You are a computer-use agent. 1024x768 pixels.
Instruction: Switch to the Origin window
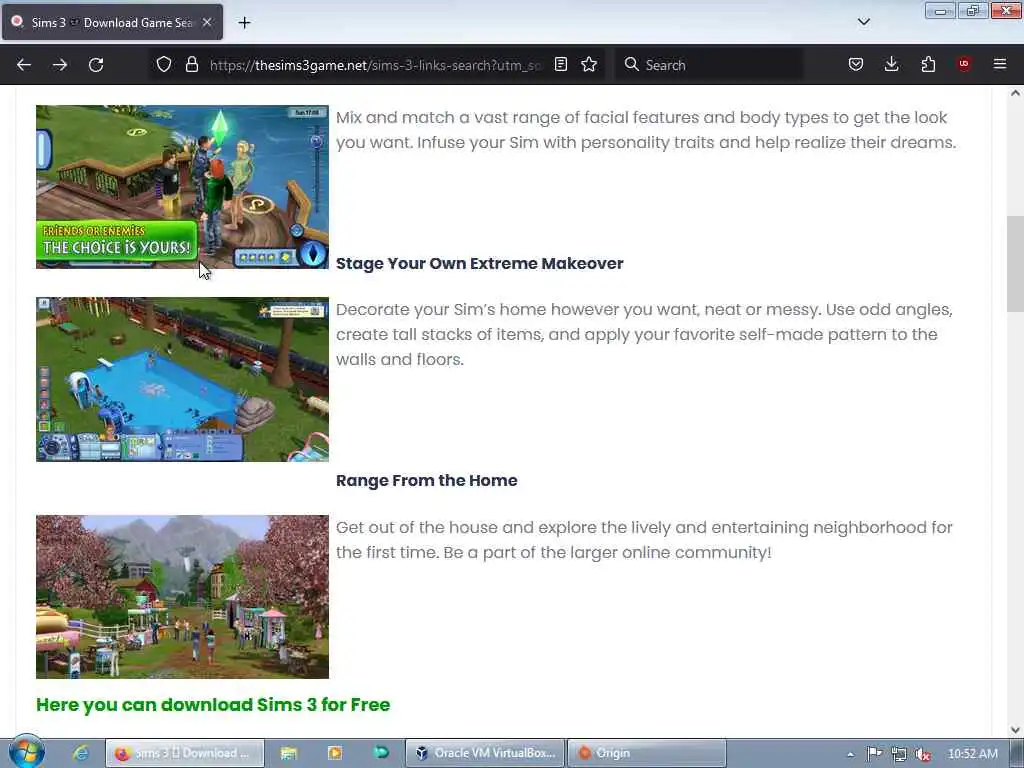click(x=647, y=753)
